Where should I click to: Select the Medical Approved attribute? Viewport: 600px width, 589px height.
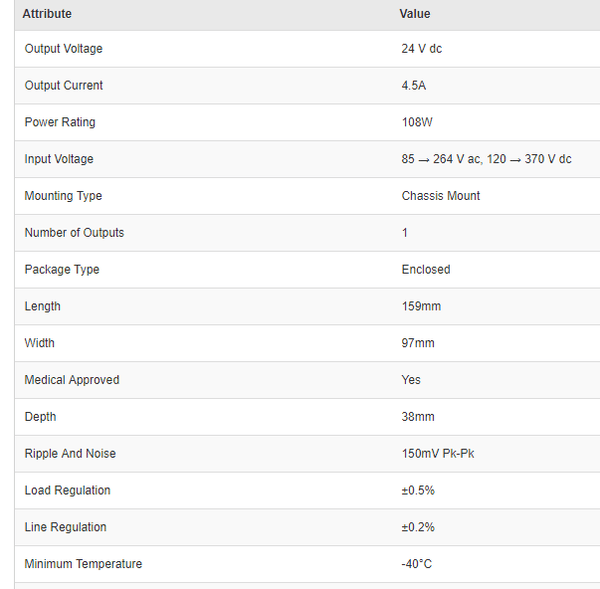(x=72, y=380)
